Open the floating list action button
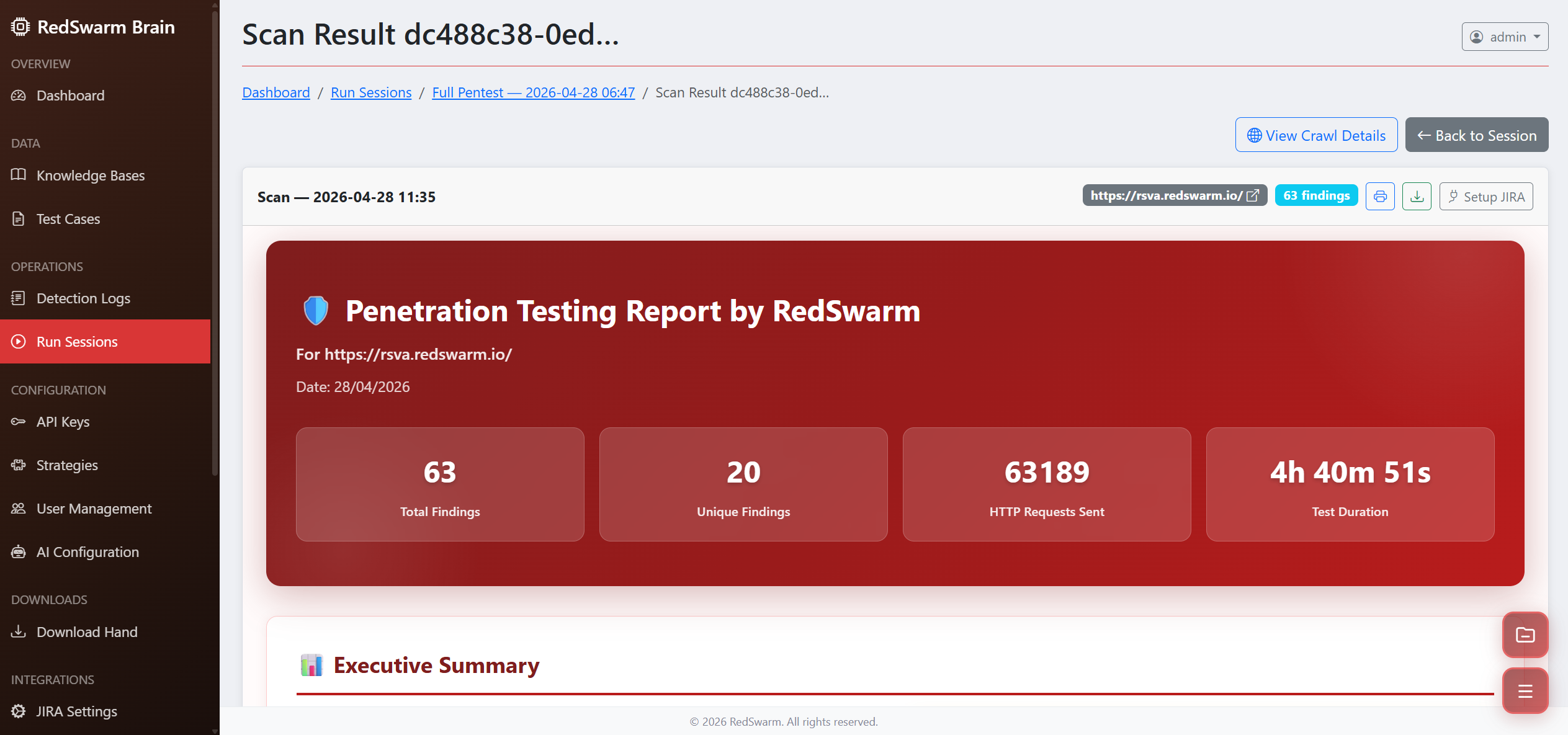Viewport: 1568px width, 735px height. click(1525, 690)
